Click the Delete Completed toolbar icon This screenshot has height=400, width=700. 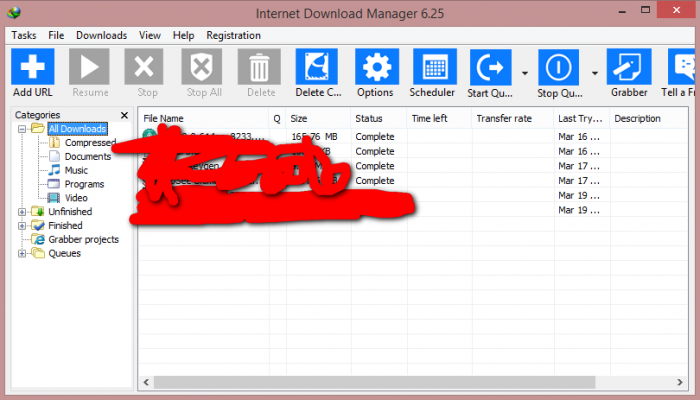[317, 67]
